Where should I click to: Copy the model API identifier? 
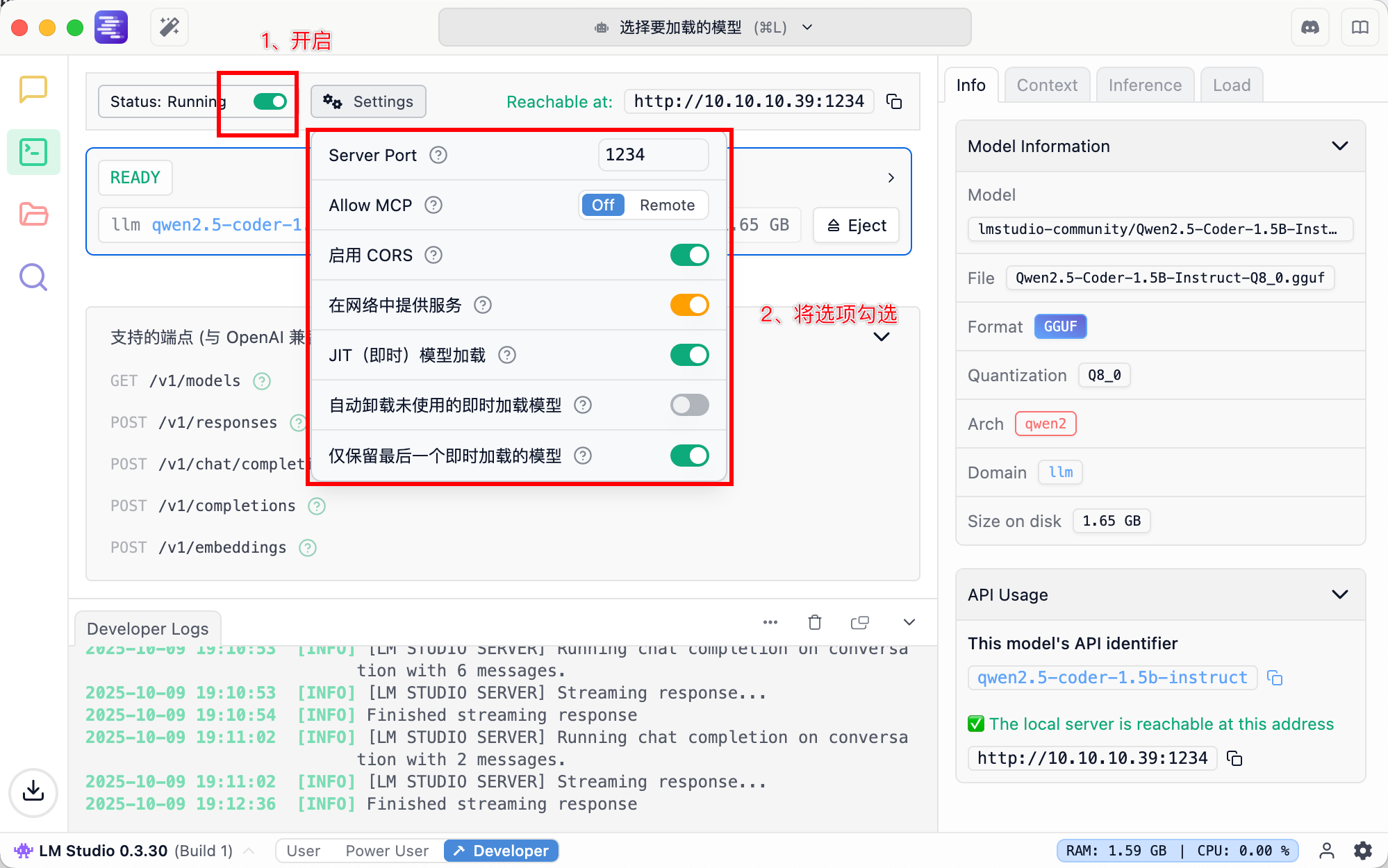click(1274, 678)
